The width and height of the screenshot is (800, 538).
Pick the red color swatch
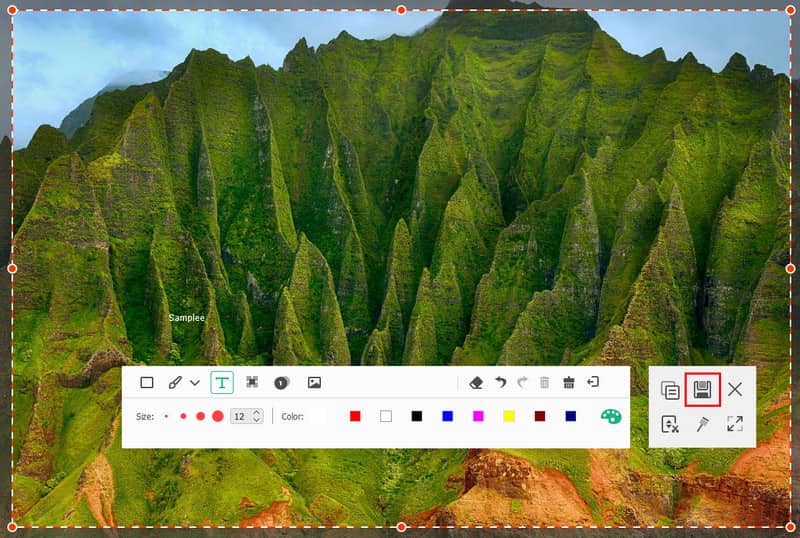355,416
